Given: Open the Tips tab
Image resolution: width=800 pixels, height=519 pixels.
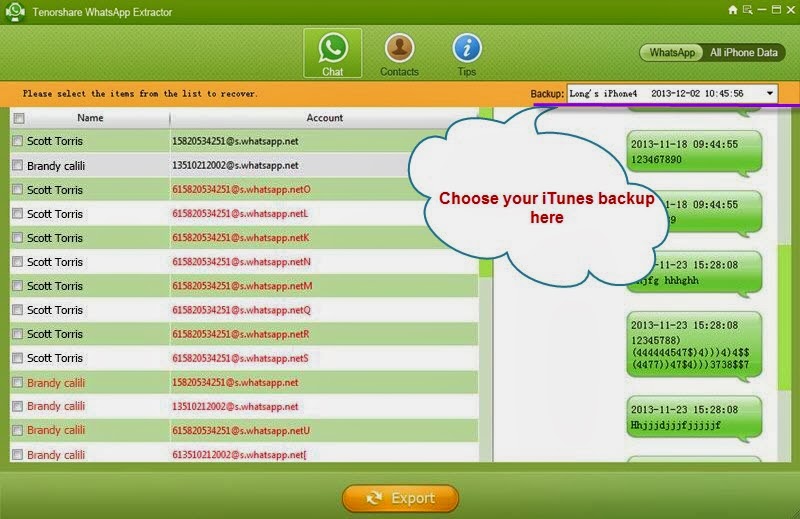Looking at the screenshot, I should (467, 55).
